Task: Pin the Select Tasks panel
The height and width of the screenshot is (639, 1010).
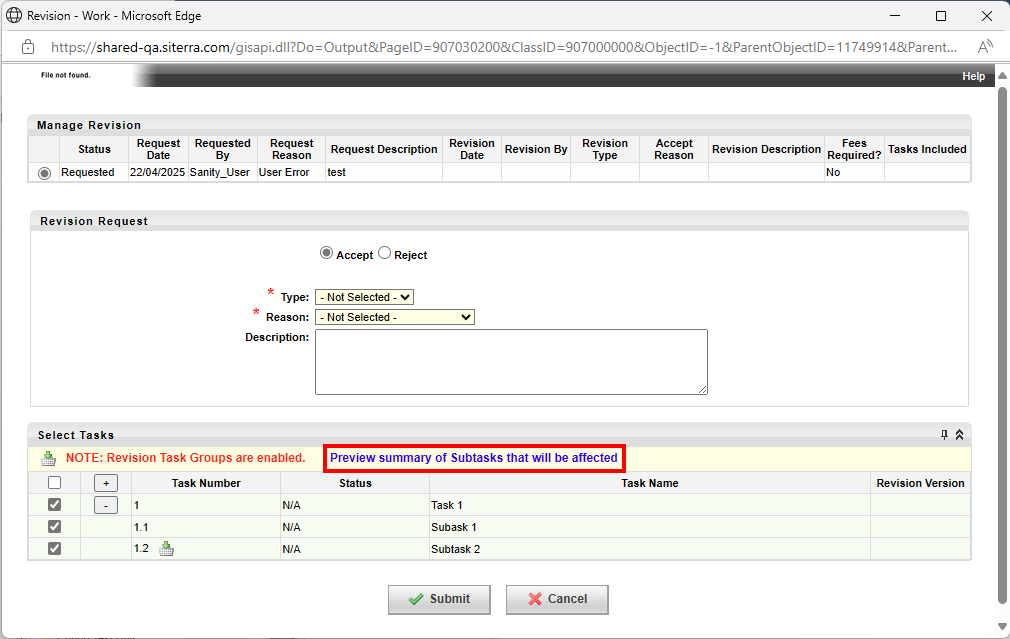Action: coord(944,435)
